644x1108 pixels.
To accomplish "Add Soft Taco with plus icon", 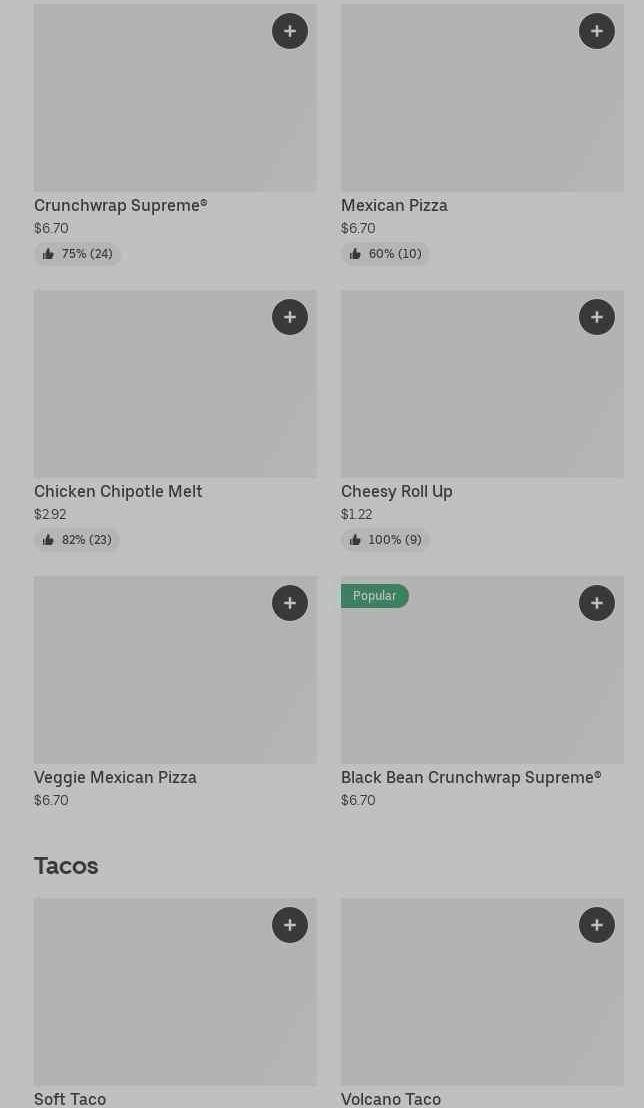I will (290, 925).
